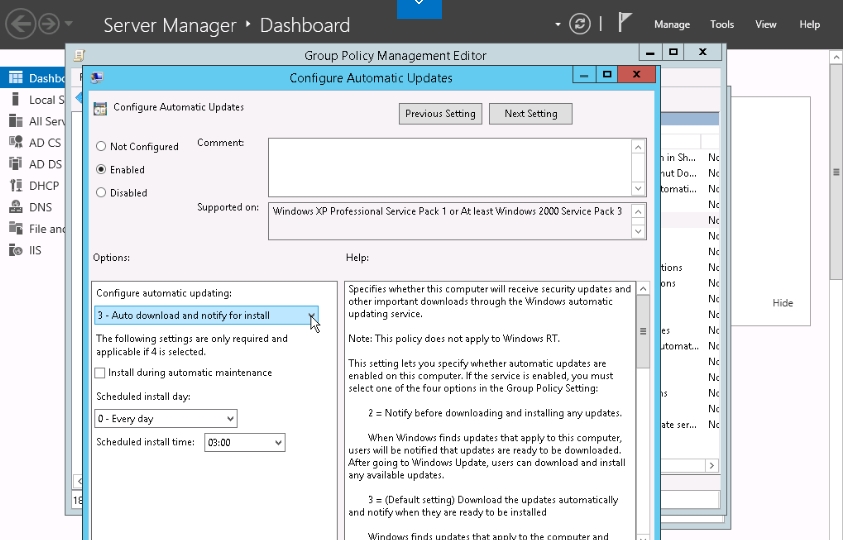Viewport: 848px width, 540px height.
Task: Open the navigation history dropdown arrow
Action: (x=69, y=24)
